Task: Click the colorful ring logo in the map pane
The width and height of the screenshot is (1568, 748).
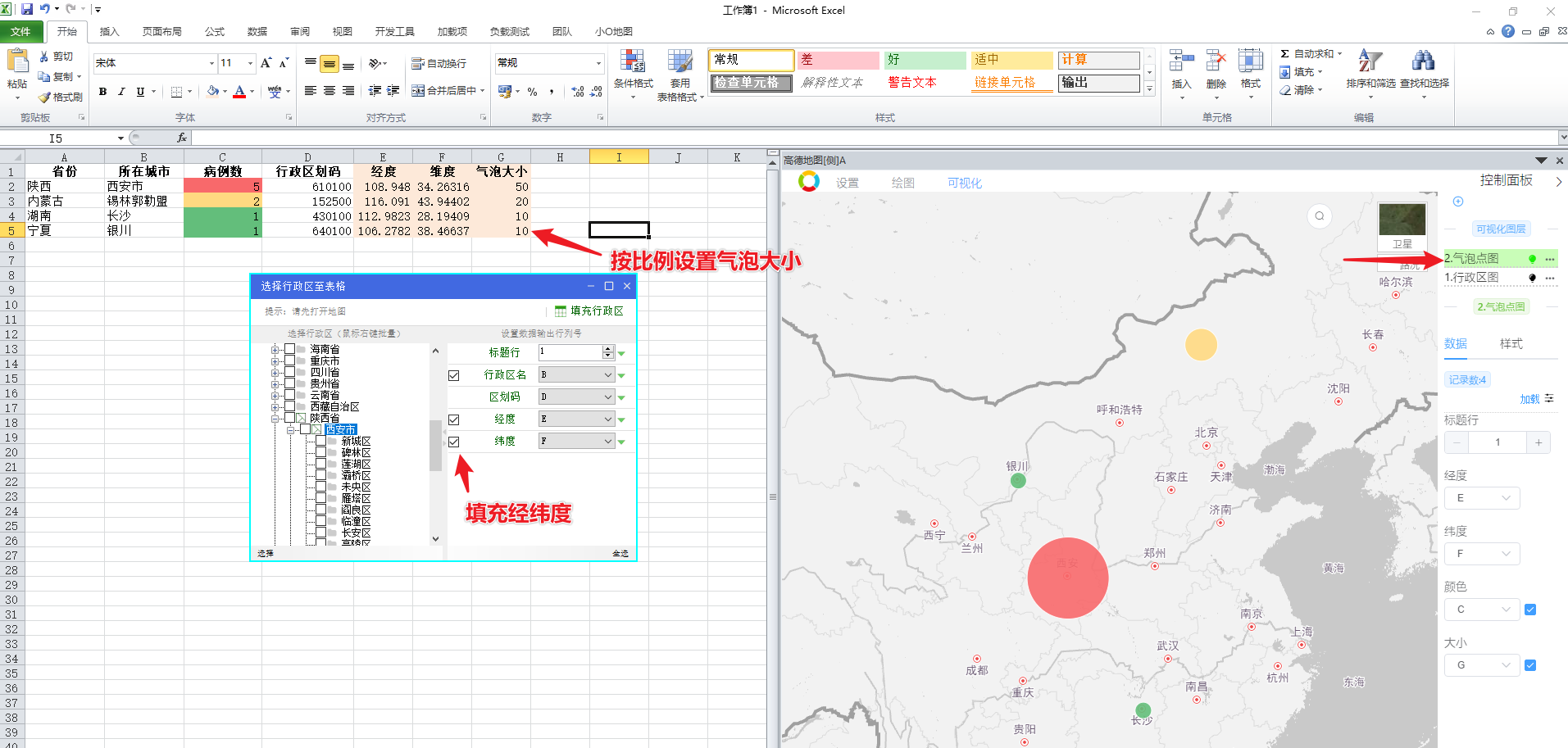Action: [x=809, y=182]
